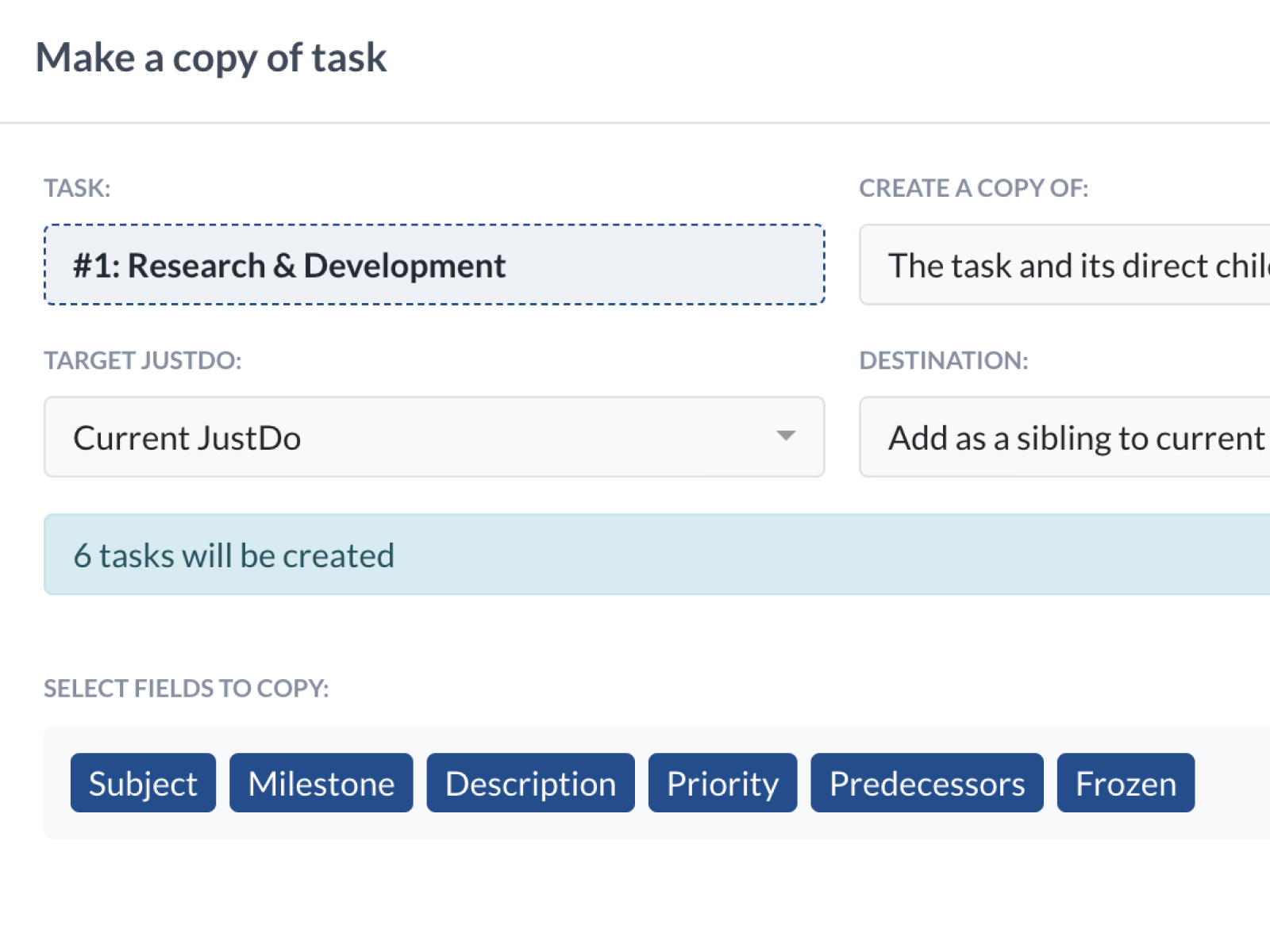Open the Target JustDo dropdown
This screenshot has width=1270, height=952.
[x=433, y=437]
